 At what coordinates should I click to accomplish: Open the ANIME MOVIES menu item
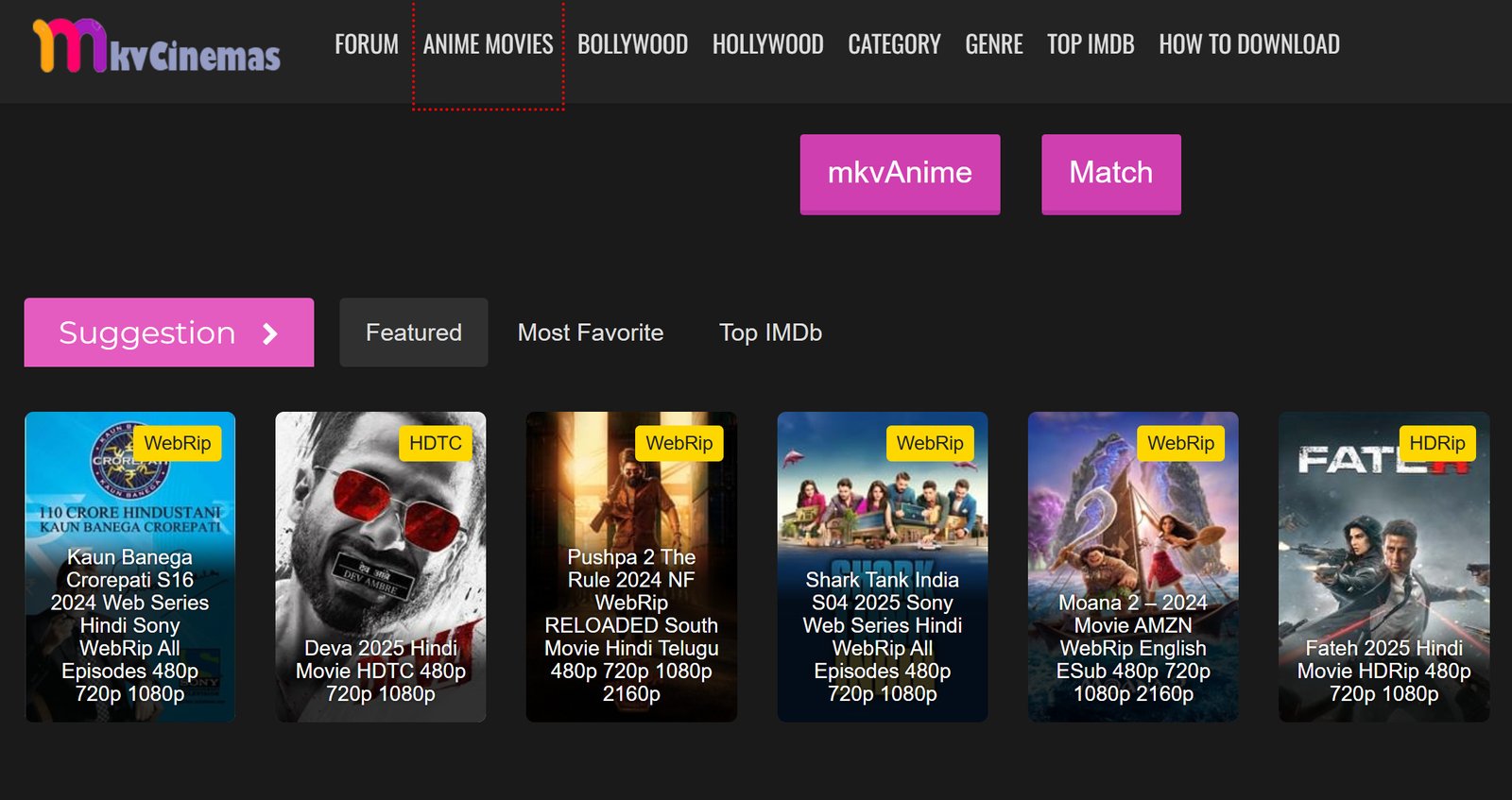(x=488, y=44)
